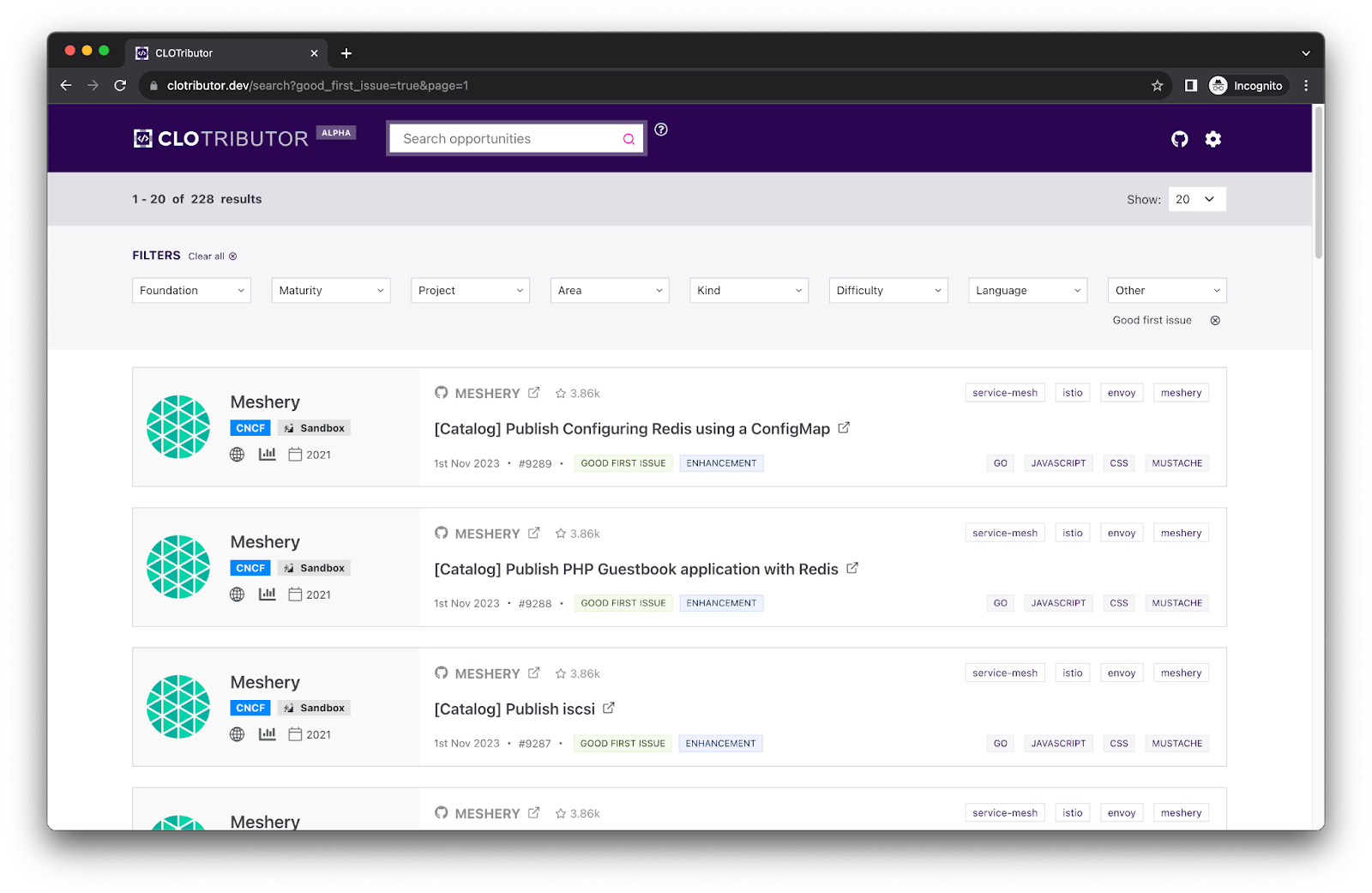
Task: Click JAVASCRIPT language tag on #9289 card
Action: 1058,463
